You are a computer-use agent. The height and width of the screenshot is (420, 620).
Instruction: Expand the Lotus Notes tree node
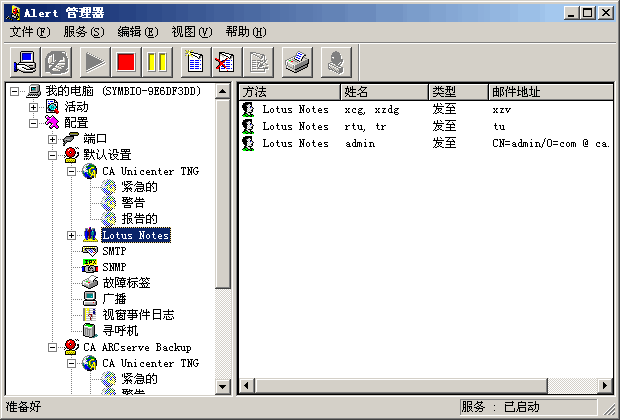(x=71, y=235)
